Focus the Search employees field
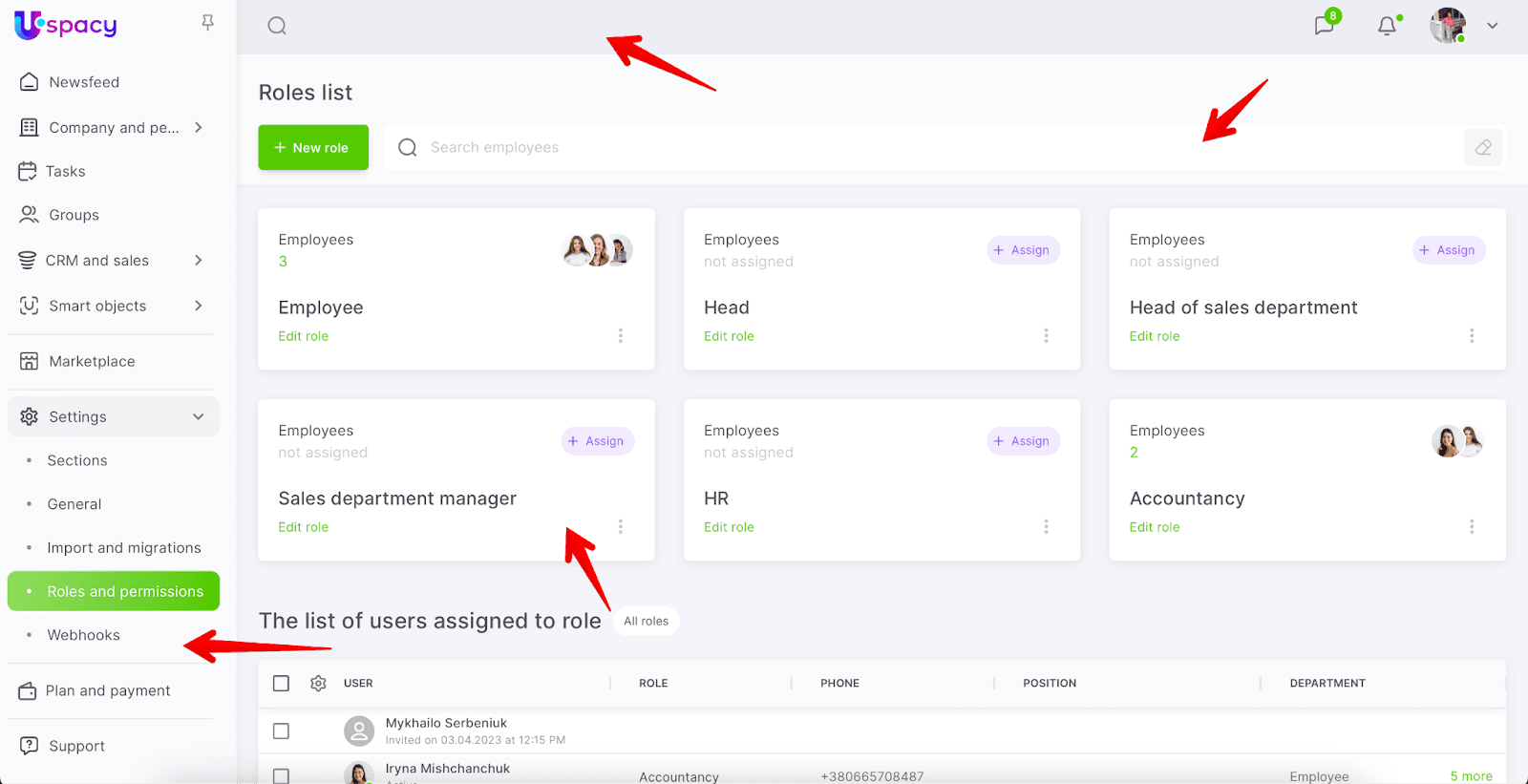Screen dimensions: 1528x784 [x=917, y=148]
